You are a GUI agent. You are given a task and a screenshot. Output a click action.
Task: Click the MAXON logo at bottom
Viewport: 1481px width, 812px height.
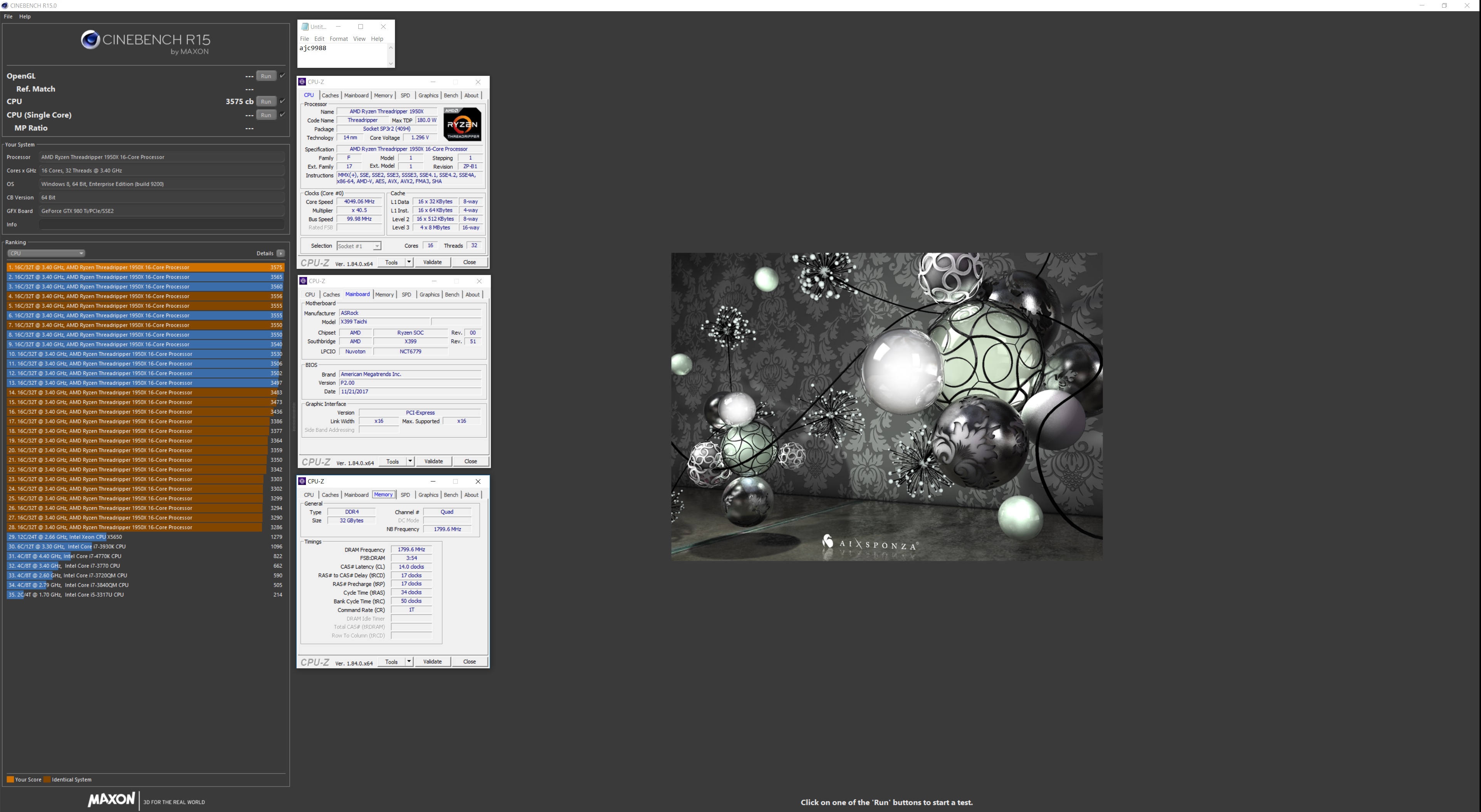click(111, 799)
